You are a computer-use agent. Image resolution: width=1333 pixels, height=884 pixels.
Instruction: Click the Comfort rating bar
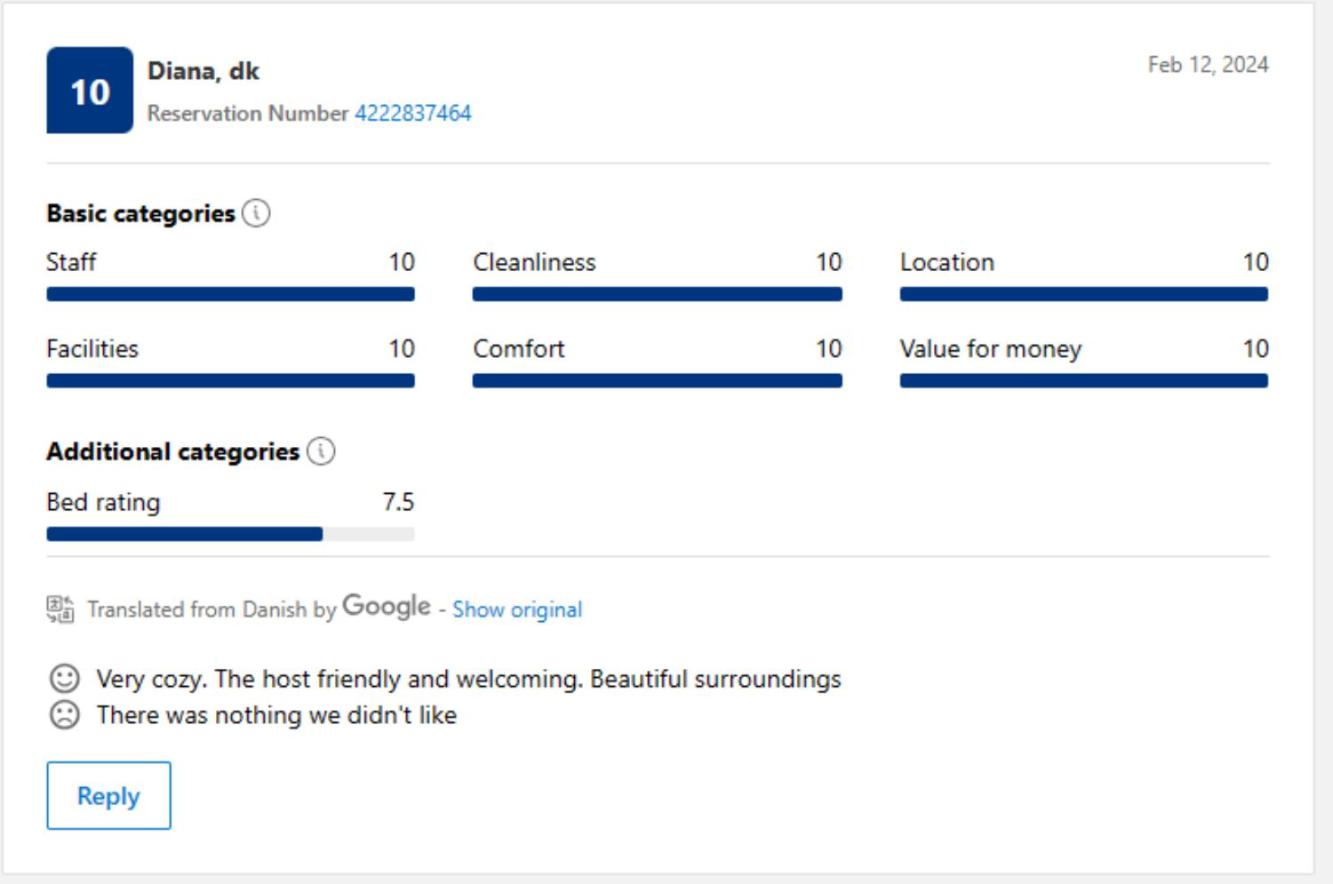coord(657,380)
